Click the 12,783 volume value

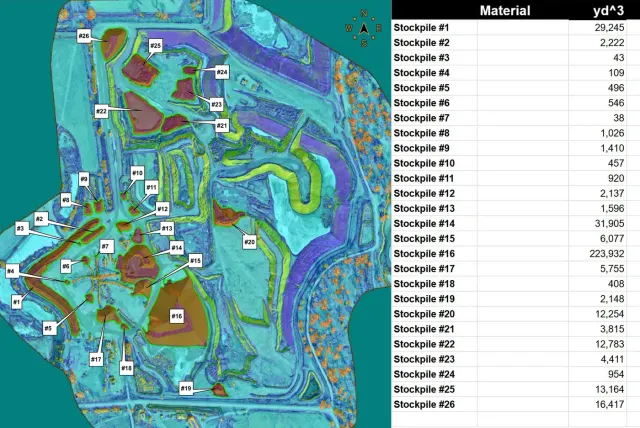[609, 344]
